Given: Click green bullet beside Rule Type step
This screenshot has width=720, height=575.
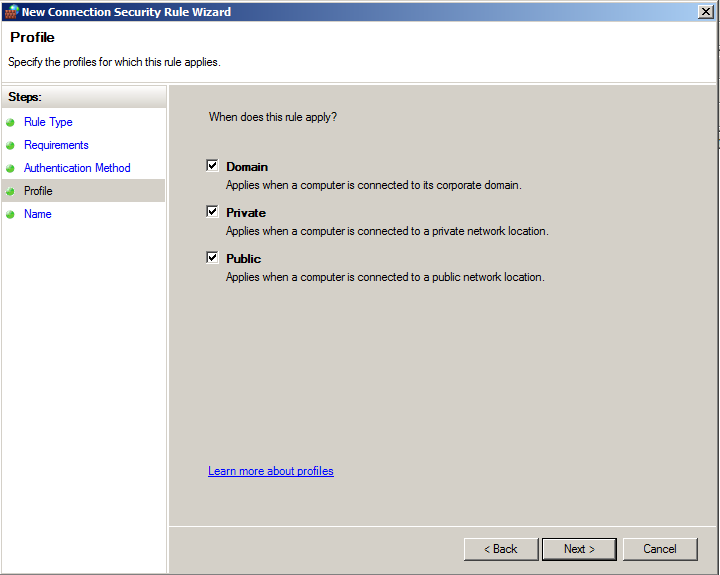Looking at the screenshot, I should (x=11, y=122).
